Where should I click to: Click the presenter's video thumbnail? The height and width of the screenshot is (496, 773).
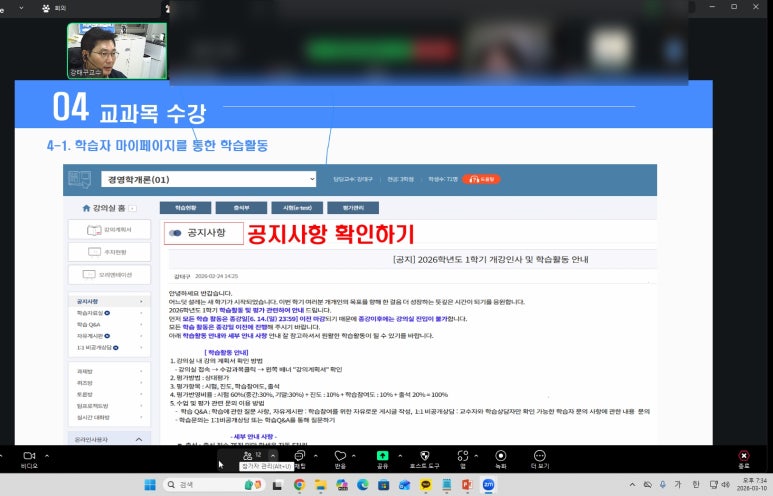(103, 51)
